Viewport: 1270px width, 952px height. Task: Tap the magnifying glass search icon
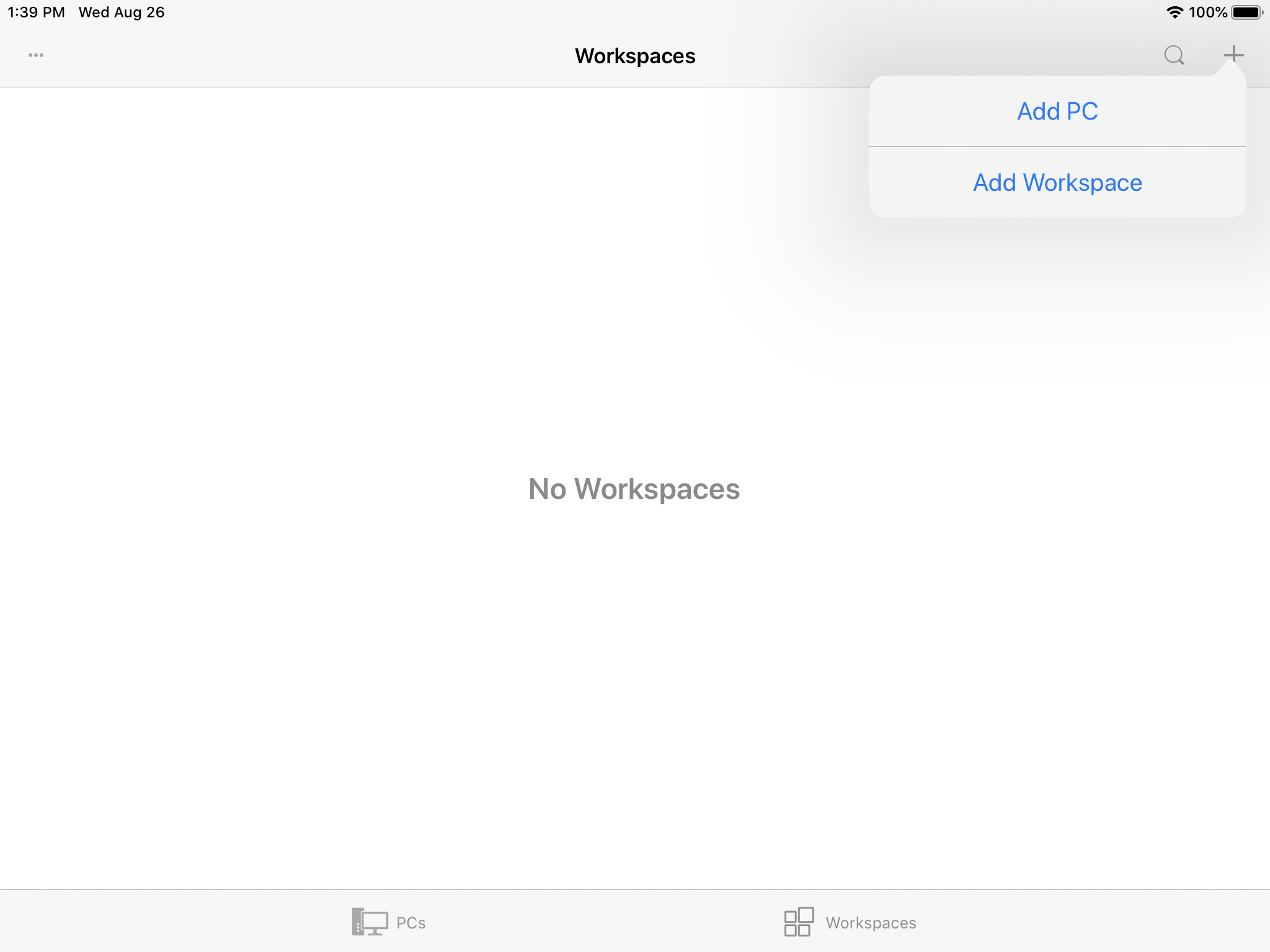[x=1174, y=55]
